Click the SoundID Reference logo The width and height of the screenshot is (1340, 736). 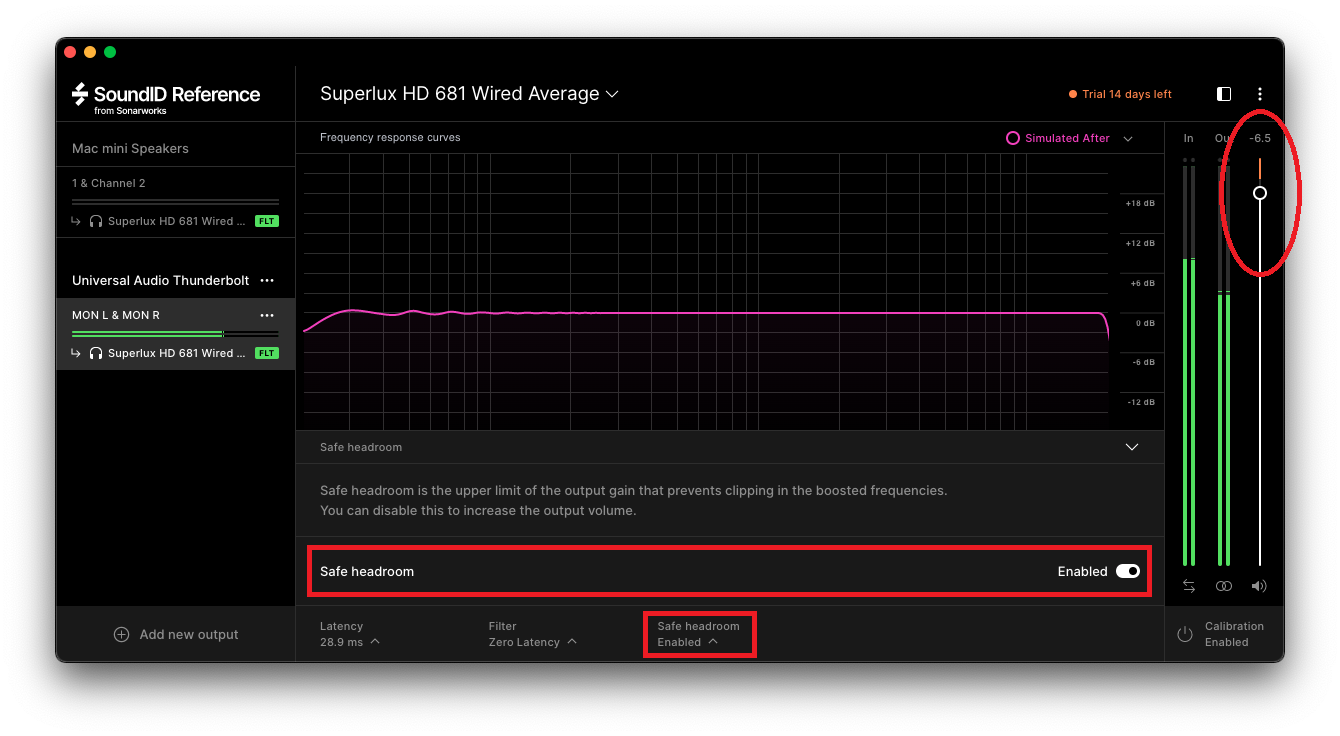[x=166, y=97]
